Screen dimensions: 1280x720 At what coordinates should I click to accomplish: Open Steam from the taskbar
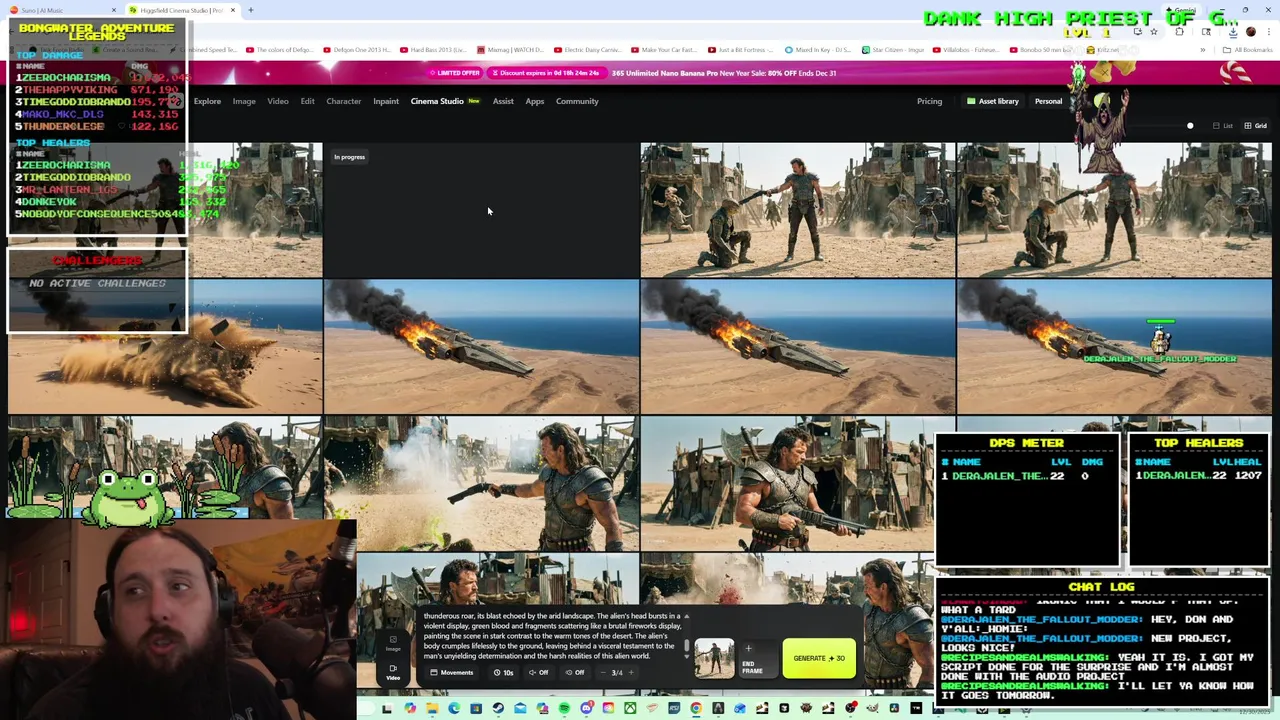tap(498, 708)
